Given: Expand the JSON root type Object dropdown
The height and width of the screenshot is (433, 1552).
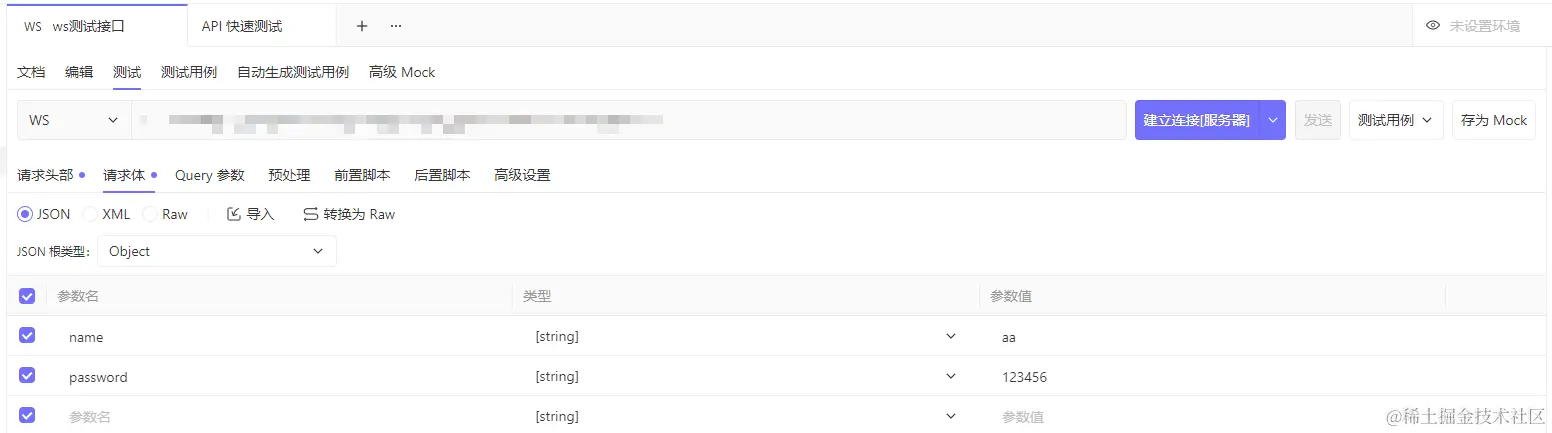Looking at the screenshot, I should click(x=217, y=251).
